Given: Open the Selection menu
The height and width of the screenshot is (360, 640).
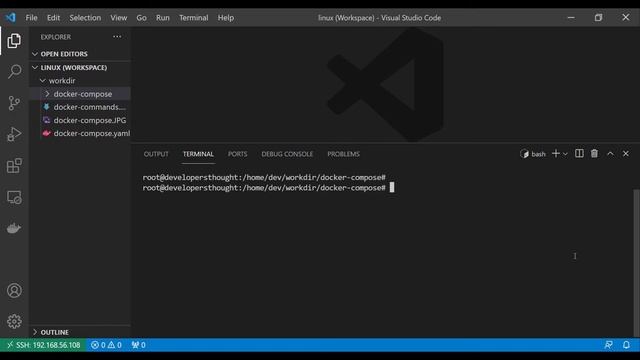Looking at the screenshot, I should click(x=85, y=18).
